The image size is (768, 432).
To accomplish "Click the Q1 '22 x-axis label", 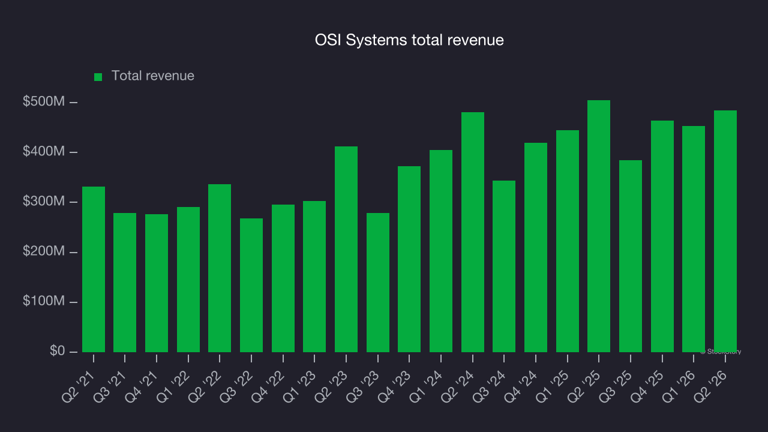I will tap(173, 387).
